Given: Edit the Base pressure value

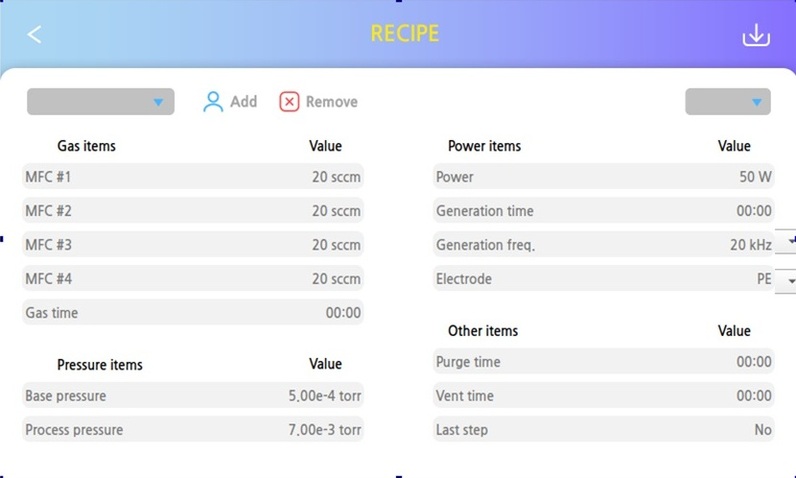Looking at the screenshot, I should (x=325, y=395).
